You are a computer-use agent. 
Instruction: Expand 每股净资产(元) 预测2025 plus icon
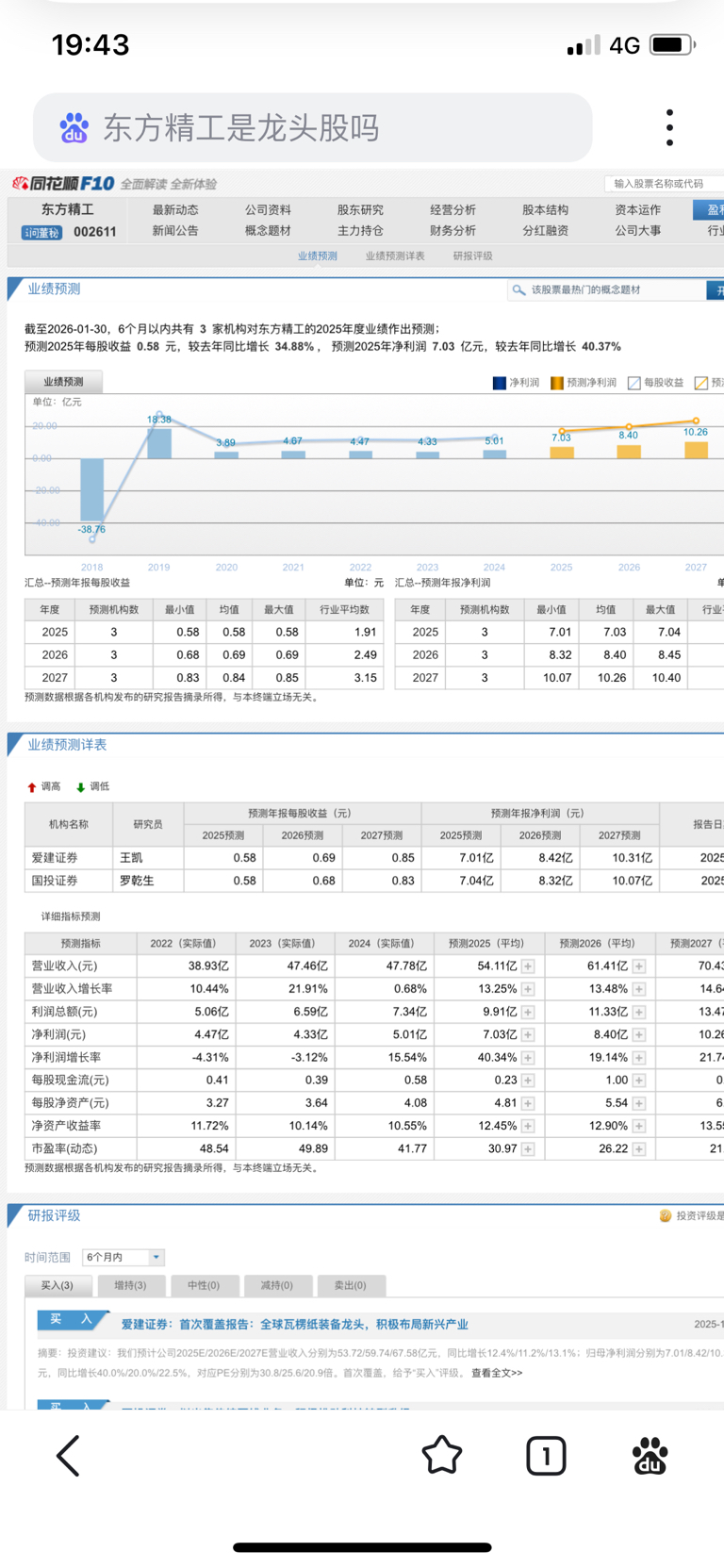528,1103
